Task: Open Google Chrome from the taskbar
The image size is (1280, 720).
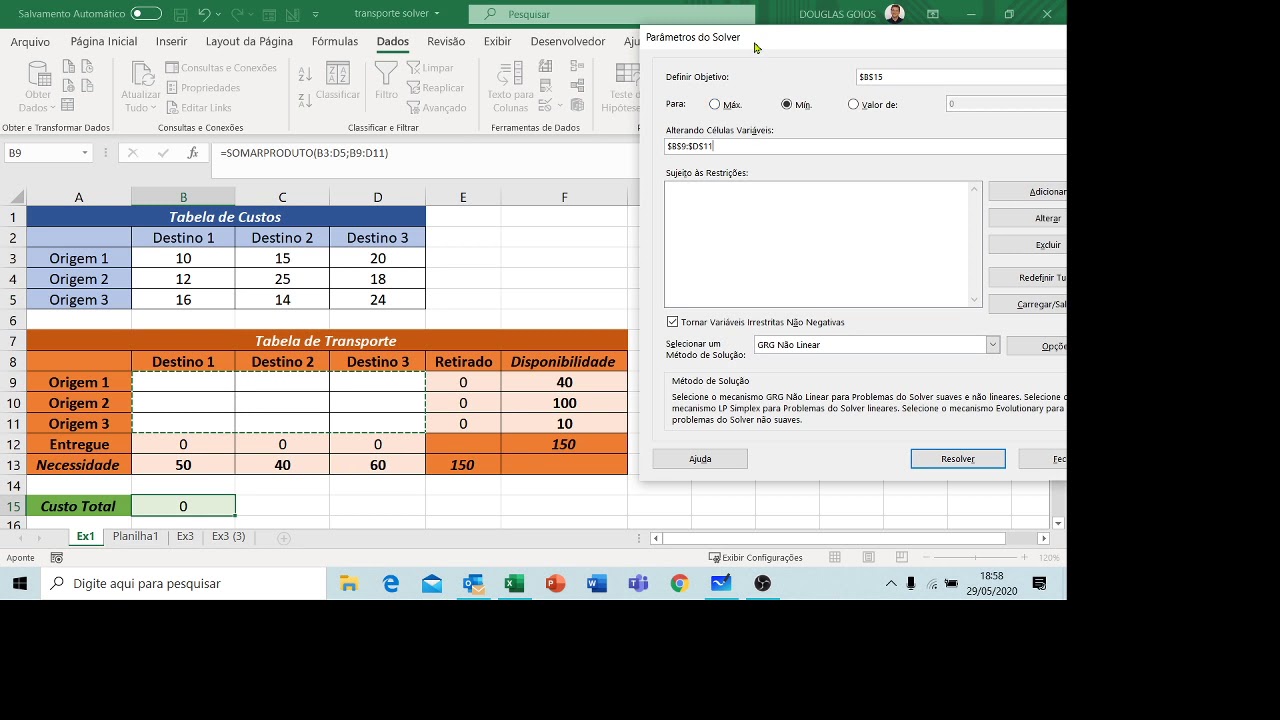Action: pos(680,584)
